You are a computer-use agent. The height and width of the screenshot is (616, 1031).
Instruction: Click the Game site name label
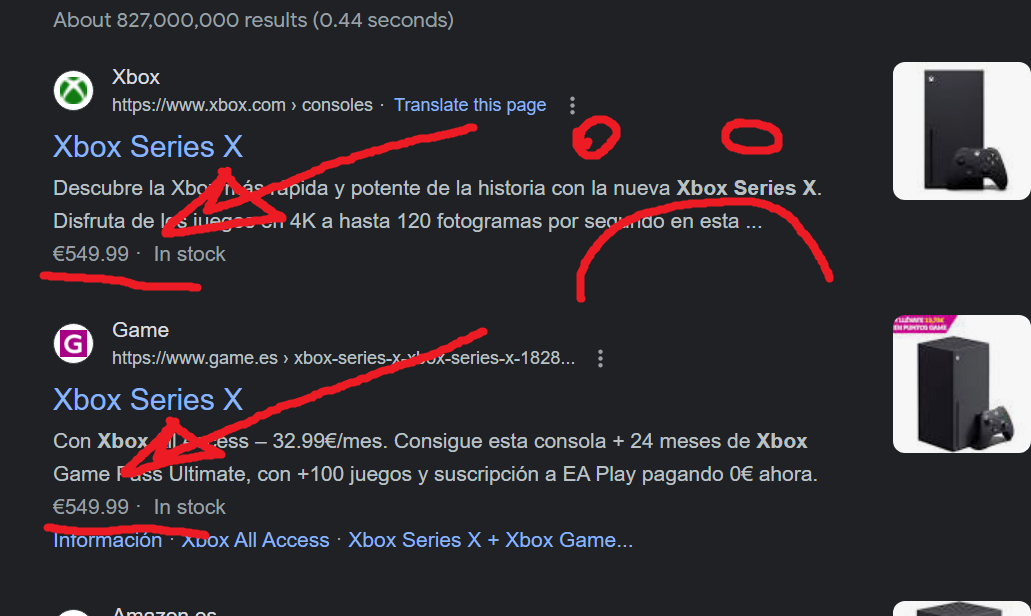[x=140, y=330]
